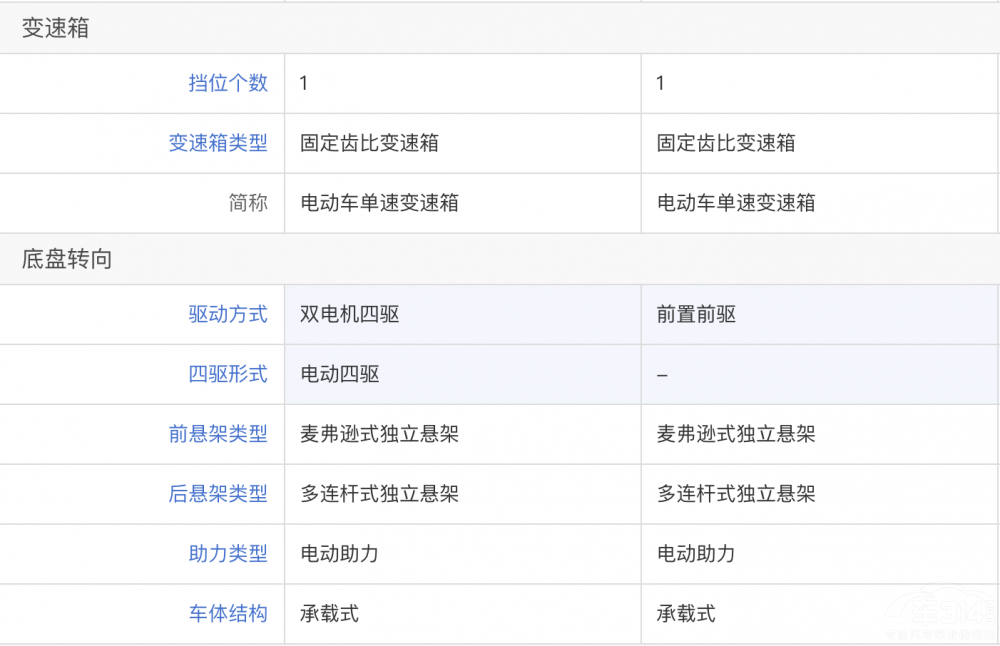Click the second column's 固定齿比变速箱 cell
Screen dimensions: 1000x646
[726, 143]
